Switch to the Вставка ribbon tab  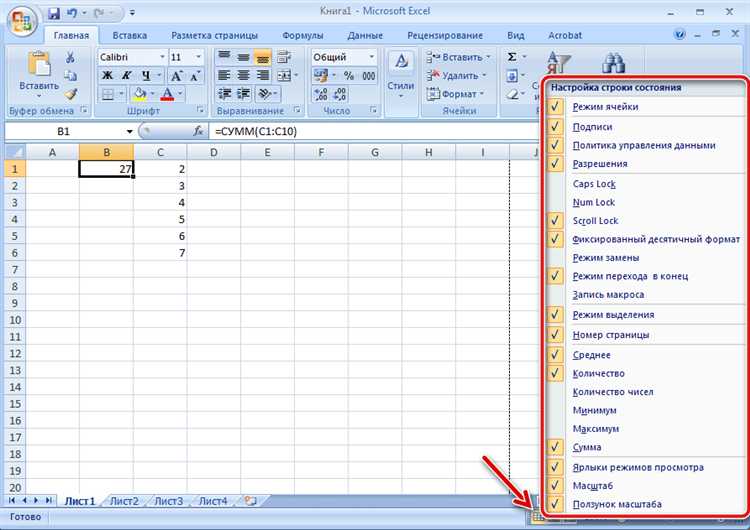coord(129,35)
